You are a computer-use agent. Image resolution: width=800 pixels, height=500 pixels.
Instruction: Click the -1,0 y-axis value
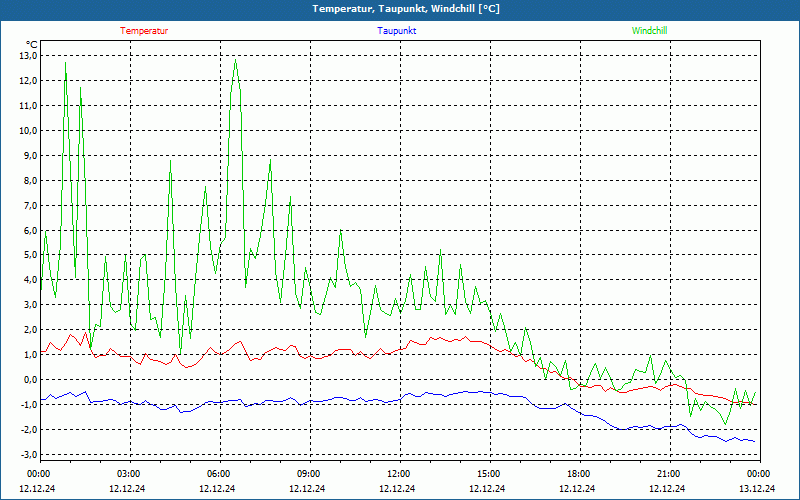(x=27, y=405)
